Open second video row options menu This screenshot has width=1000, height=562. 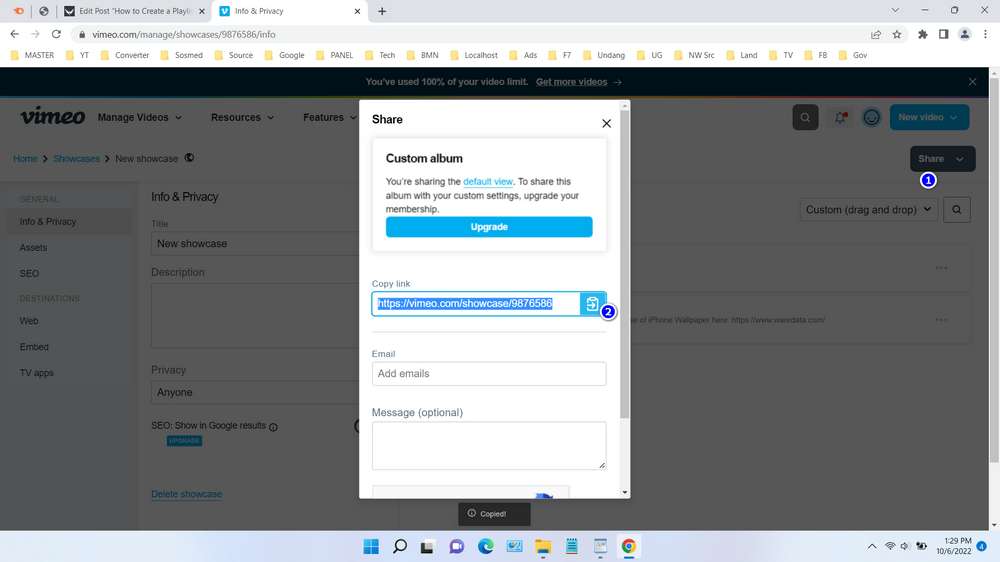(941, 320)
